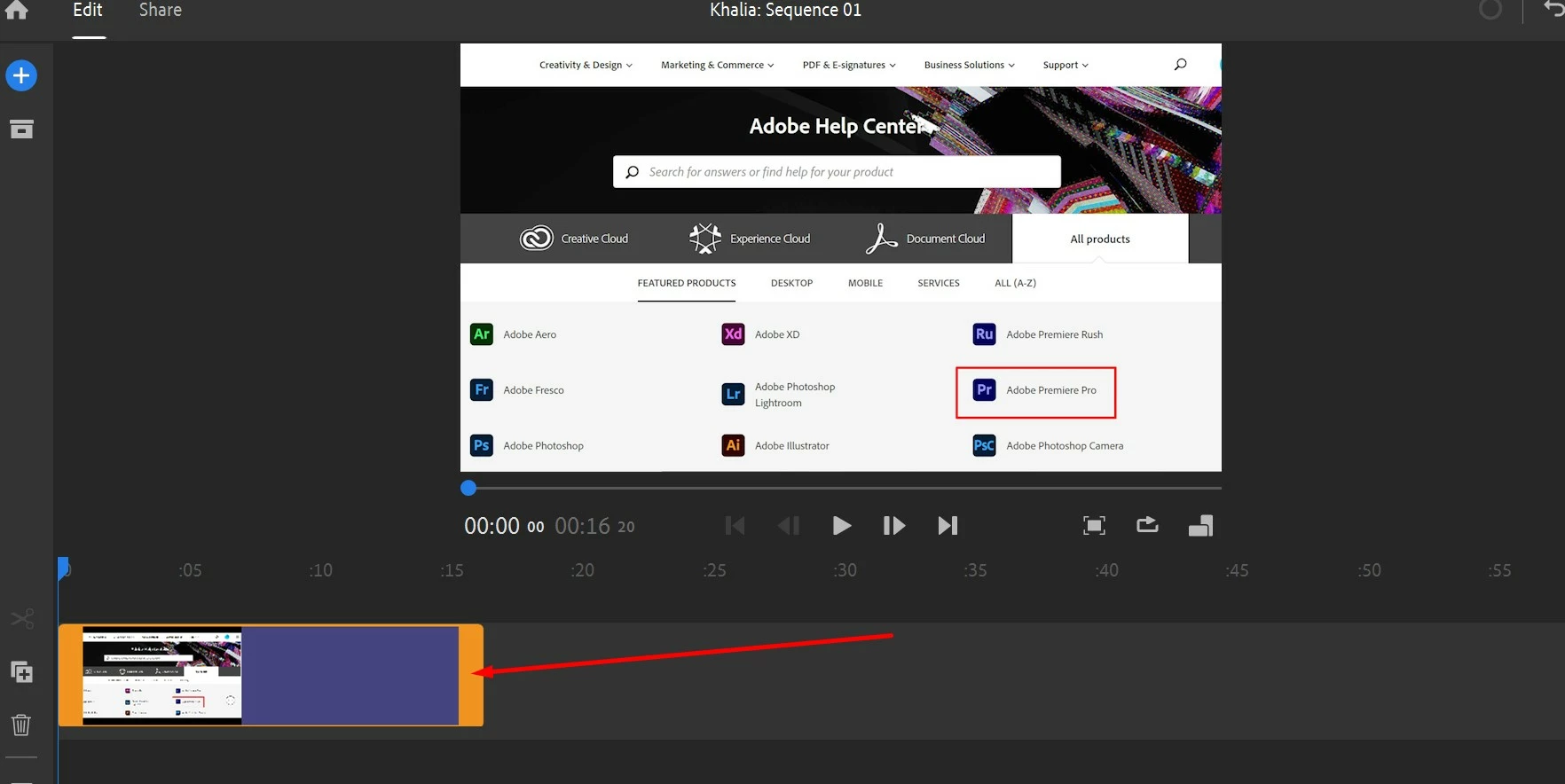Image resolution: width=1565 pixels, height=784 pixels.
Task: Select the clip thumbnail in the timeline
Action: (161, 676)
